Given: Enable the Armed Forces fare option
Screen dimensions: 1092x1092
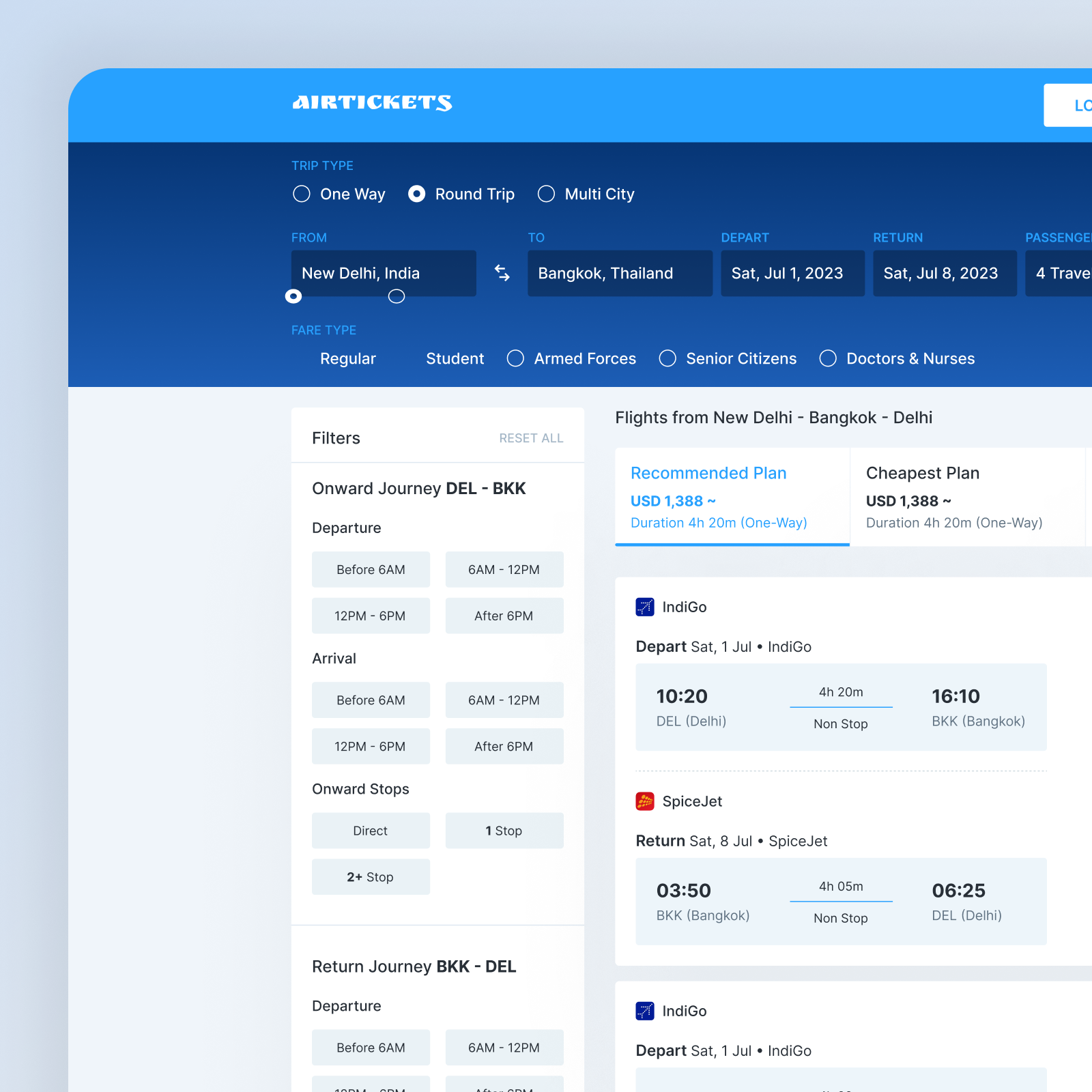Looking at the screenshot, I should pyautogui.click(x=515, y=358).
